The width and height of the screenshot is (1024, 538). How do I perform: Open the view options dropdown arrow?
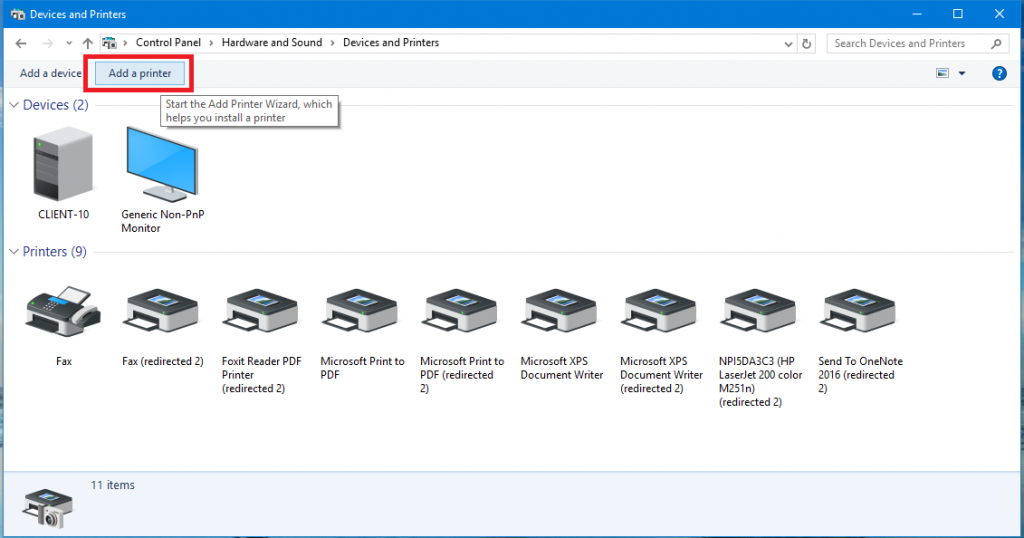click(x=962, y=73)
